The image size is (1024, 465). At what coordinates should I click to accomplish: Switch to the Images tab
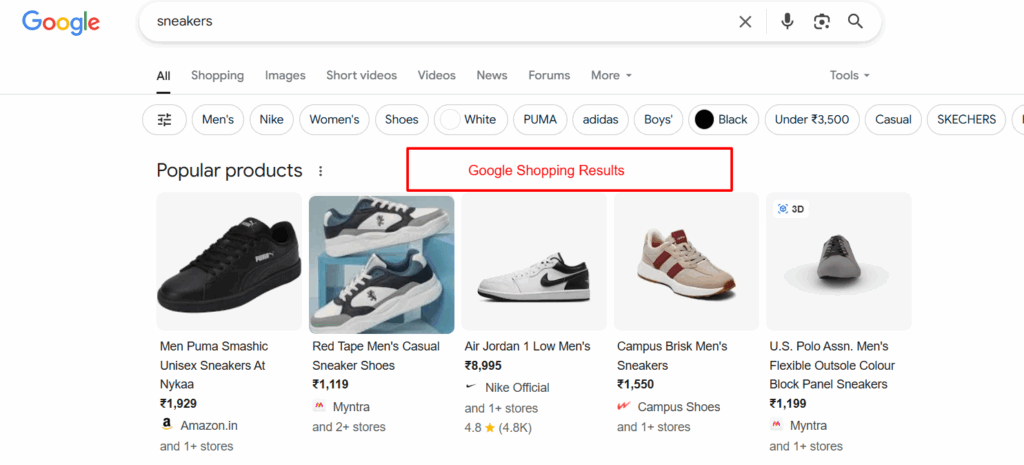[x=285, y=75]
